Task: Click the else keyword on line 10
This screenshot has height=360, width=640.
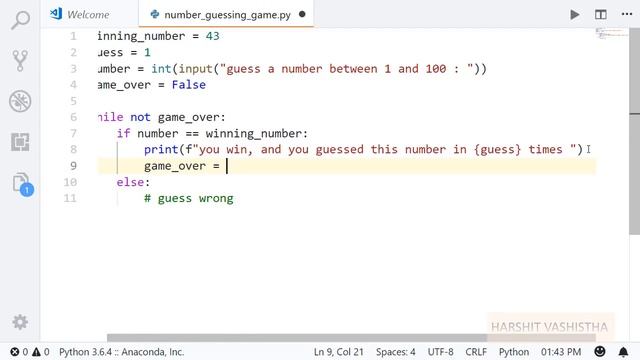Action: click(x=130, y=182)
